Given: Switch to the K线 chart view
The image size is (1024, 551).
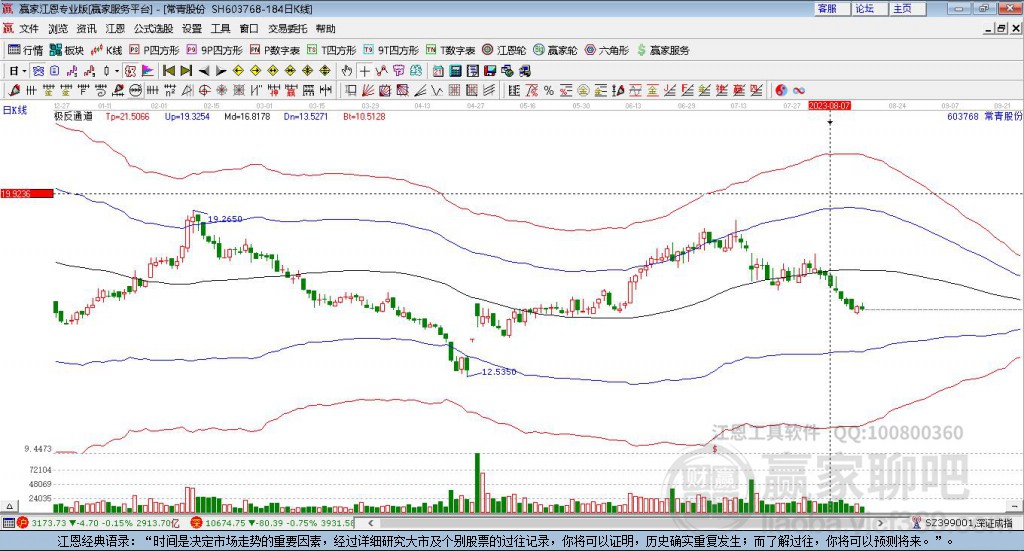Looking at the screenshot, I should [x=106, y=50].
